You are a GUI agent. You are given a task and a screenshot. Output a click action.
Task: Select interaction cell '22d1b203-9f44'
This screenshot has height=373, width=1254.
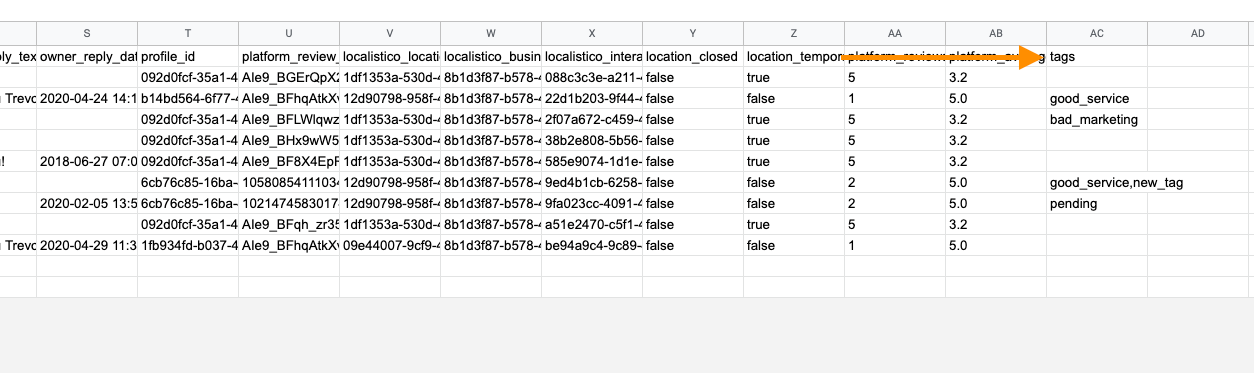[592, 99]
